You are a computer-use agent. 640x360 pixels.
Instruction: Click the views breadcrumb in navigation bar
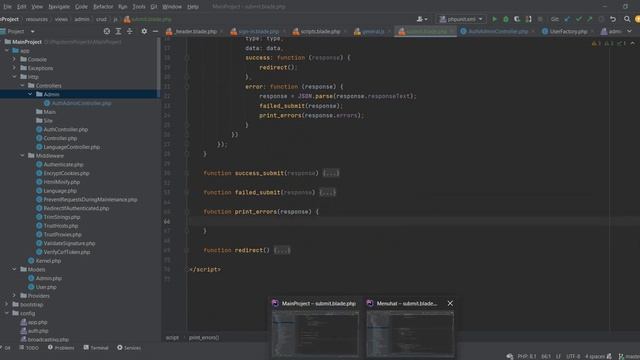[61, 19]
